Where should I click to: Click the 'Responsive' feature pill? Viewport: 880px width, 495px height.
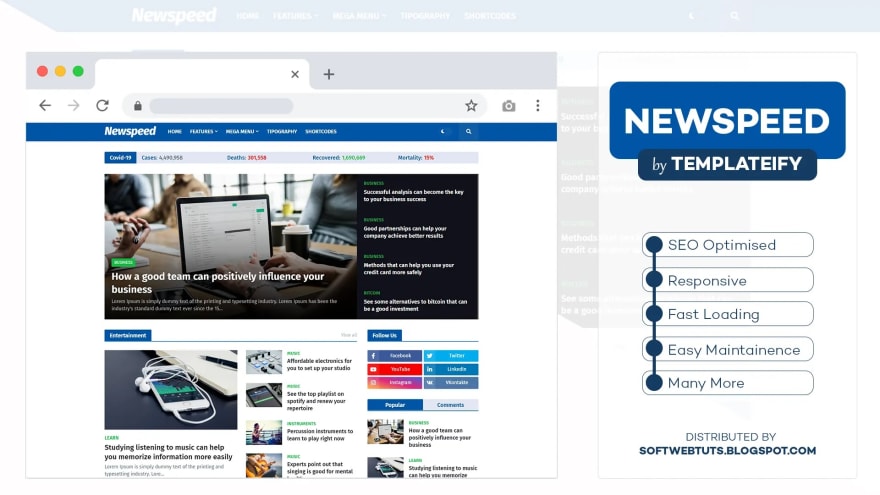tap(728, 279)
